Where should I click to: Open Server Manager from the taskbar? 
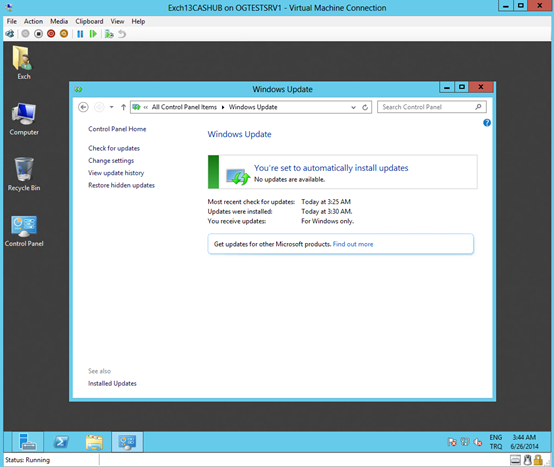click(x=27, y=442)
